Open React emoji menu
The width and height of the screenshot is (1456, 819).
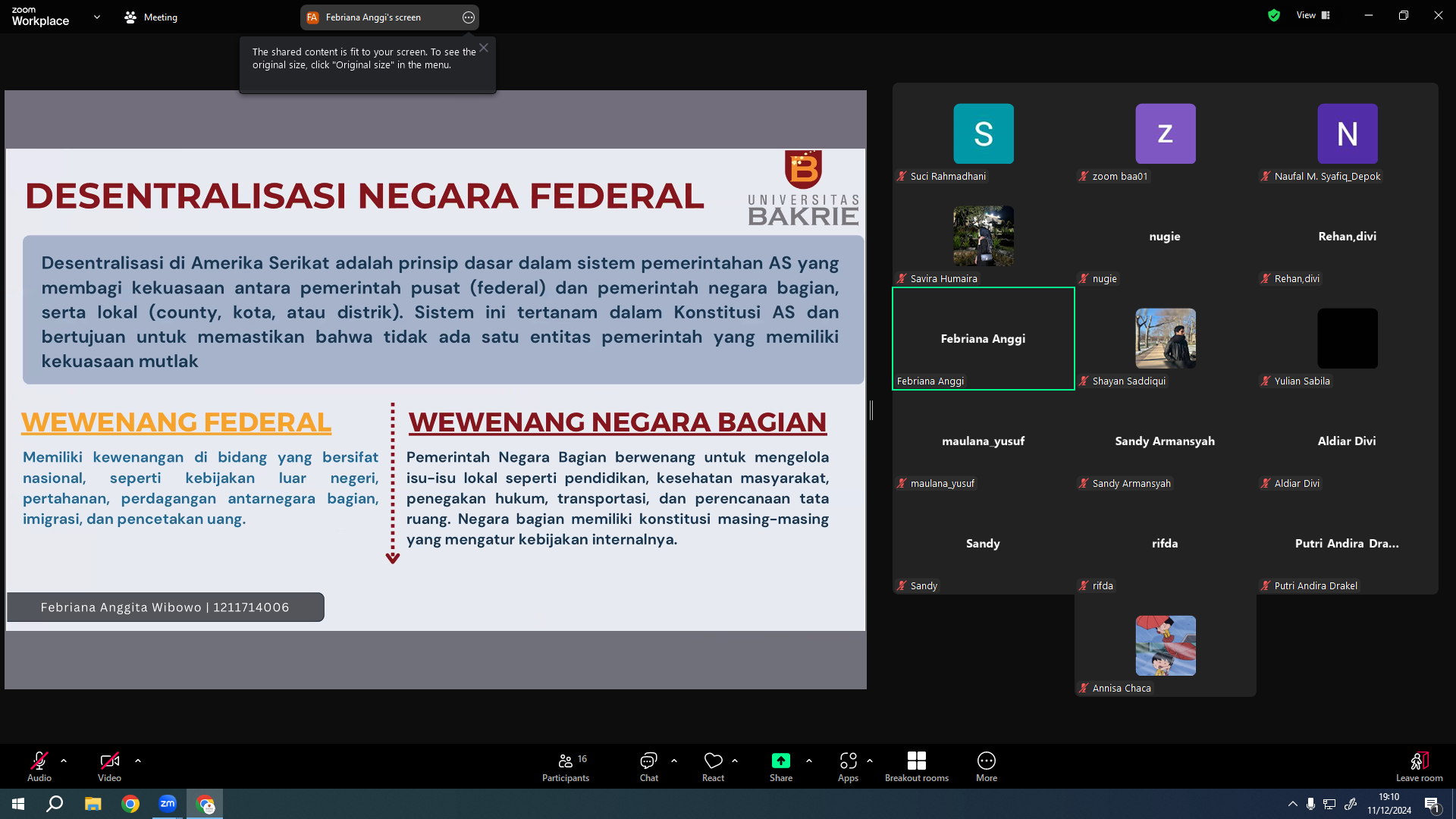(x=714, y=766)
